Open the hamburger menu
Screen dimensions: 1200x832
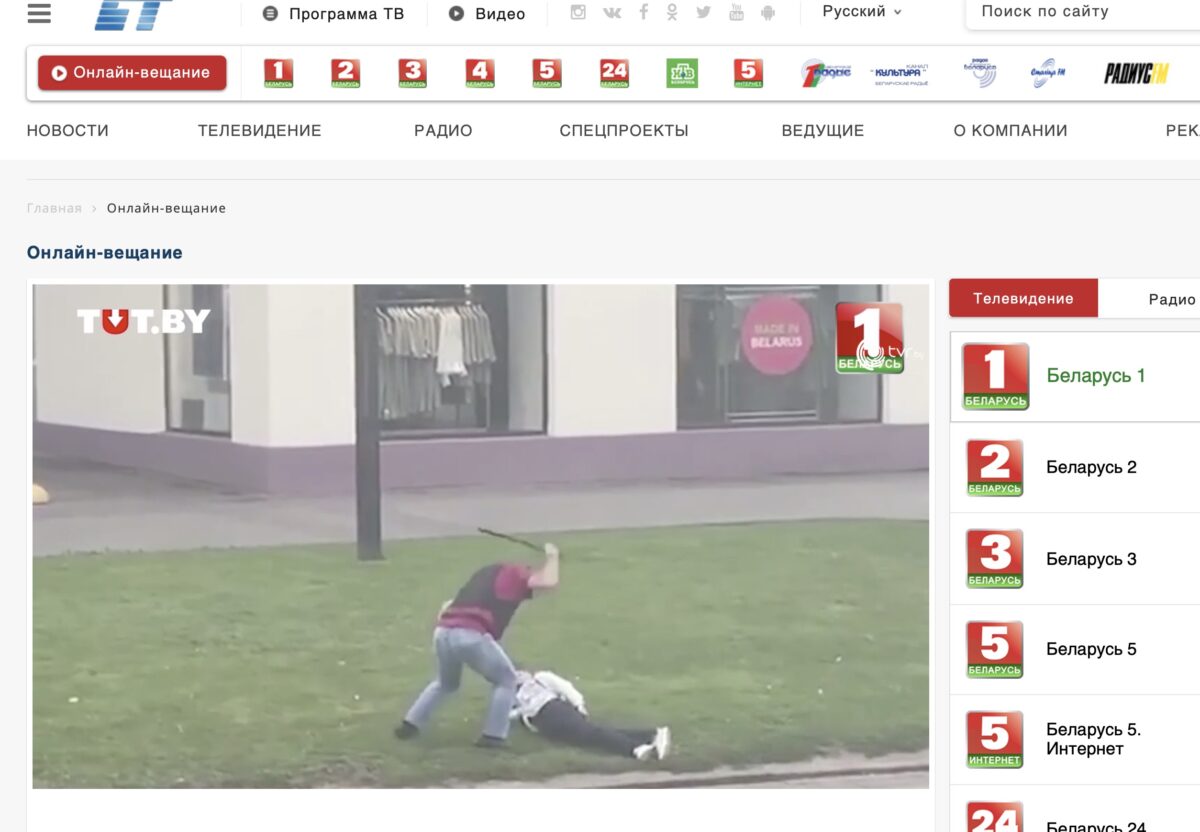point(39,12)
